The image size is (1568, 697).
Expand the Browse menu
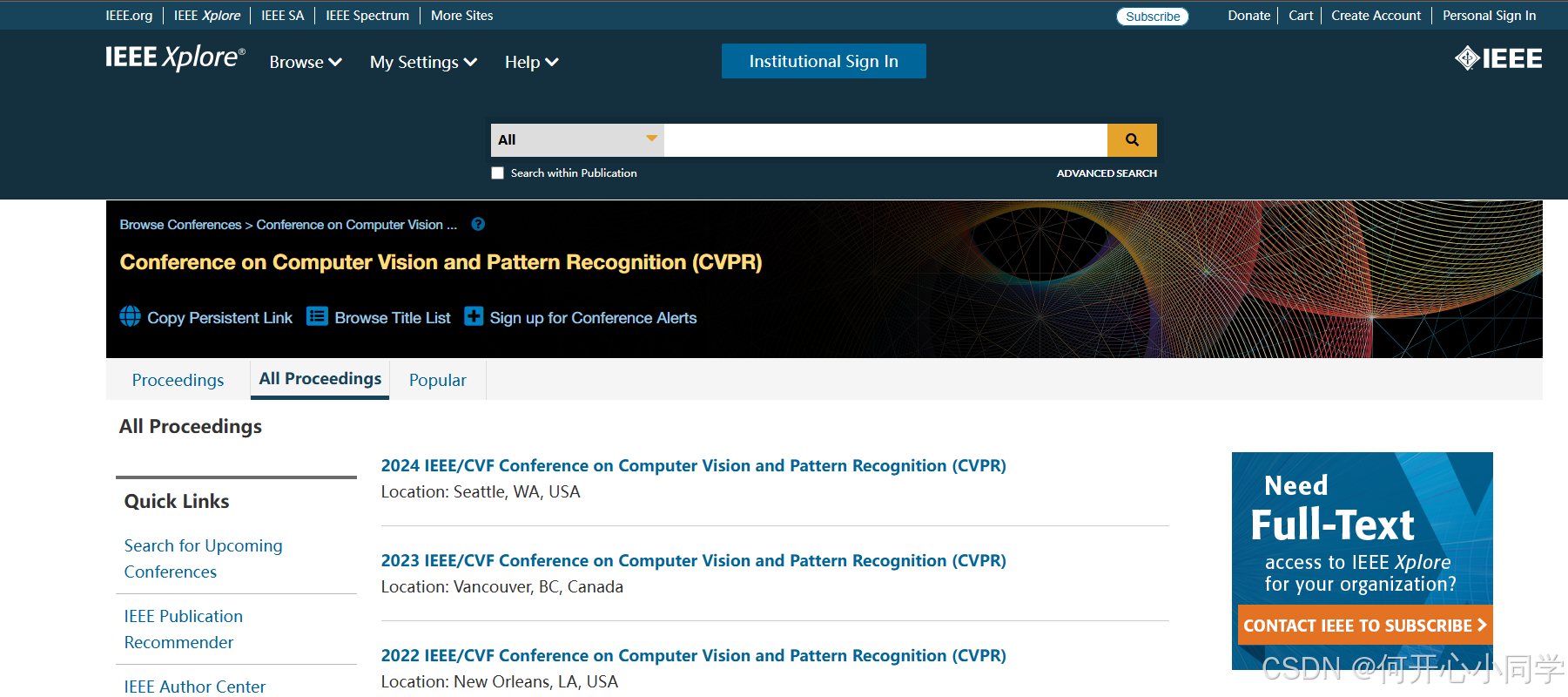pyautogui.click(x=306, y=62)
